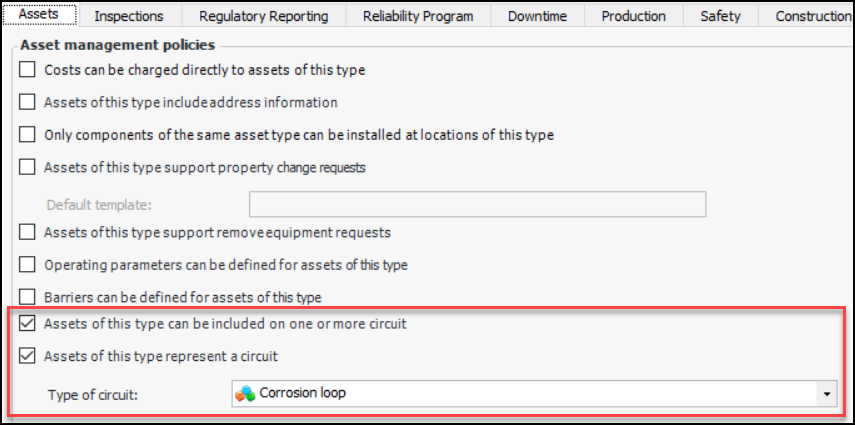Click the Default template input field
Viewport: 855px width, 425px height.
pyautogui.click(x=477, y=204)
